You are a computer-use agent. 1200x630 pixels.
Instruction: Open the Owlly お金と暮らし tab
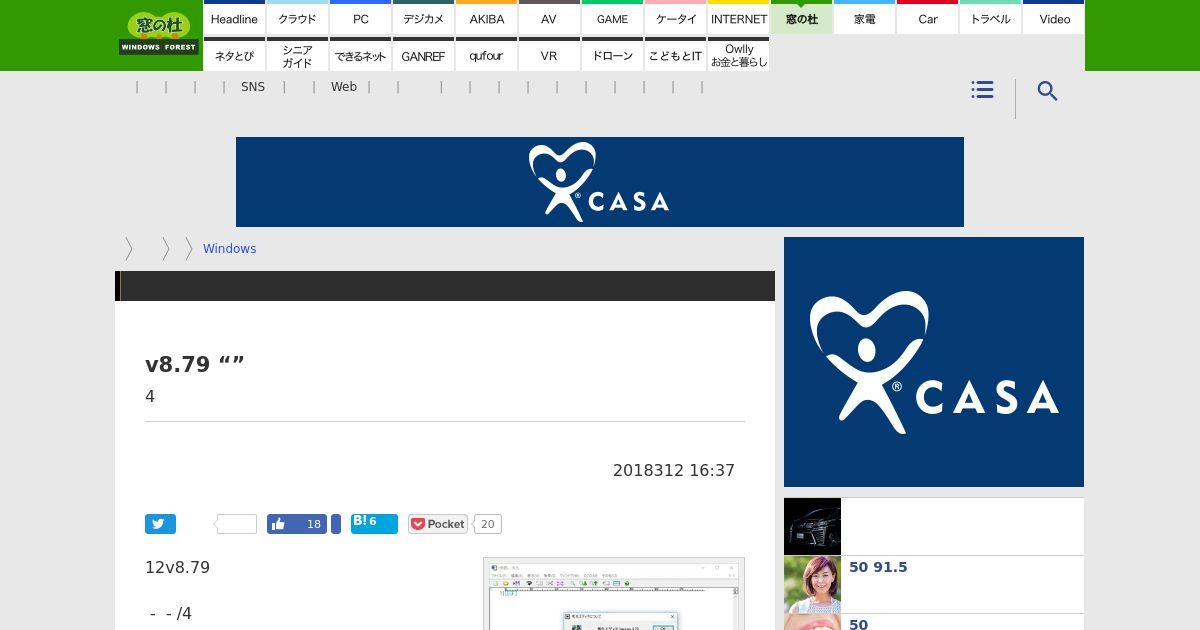coord(738,54)
